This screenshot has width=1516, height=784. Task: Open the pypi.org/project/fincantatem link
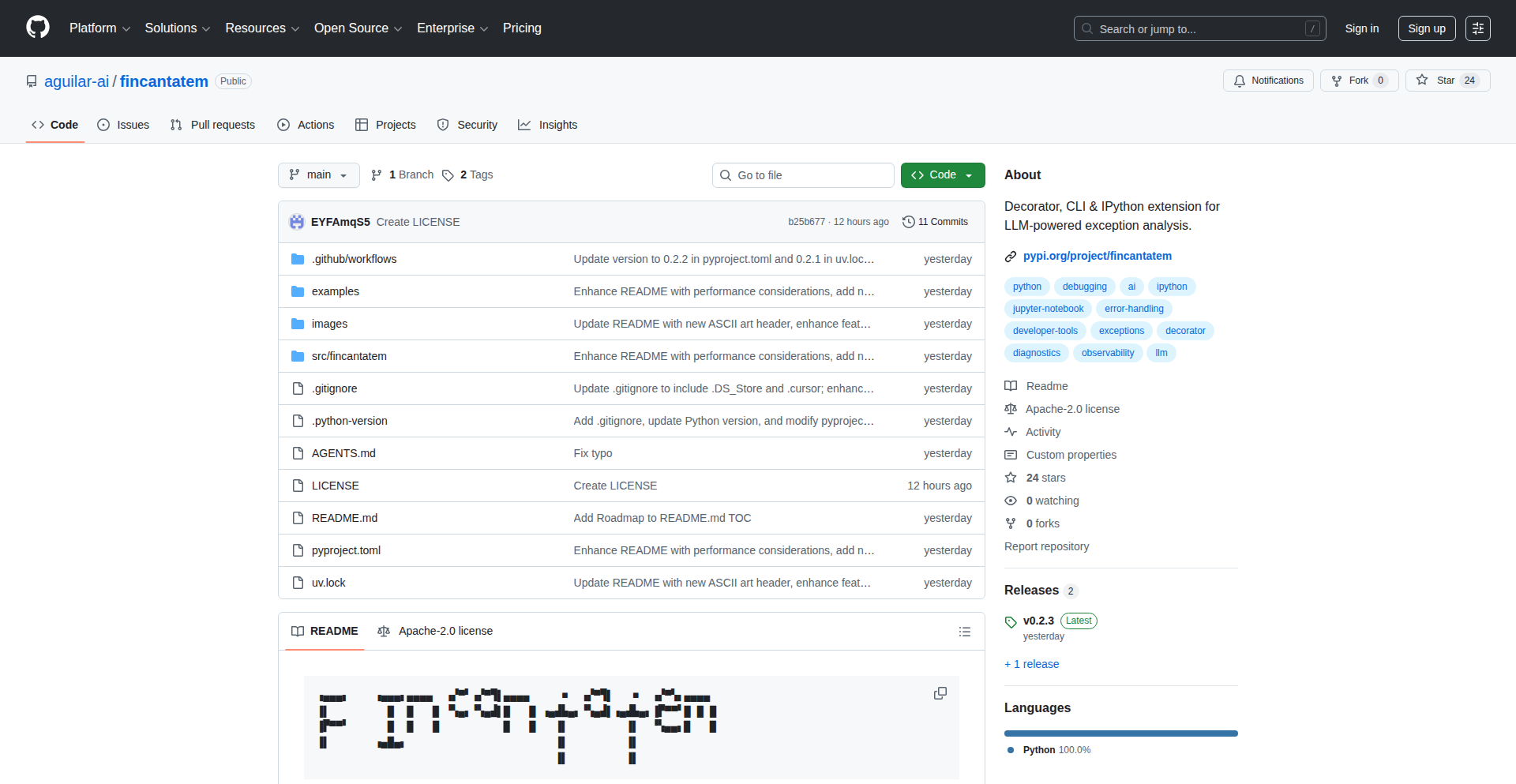point(1098,257)
